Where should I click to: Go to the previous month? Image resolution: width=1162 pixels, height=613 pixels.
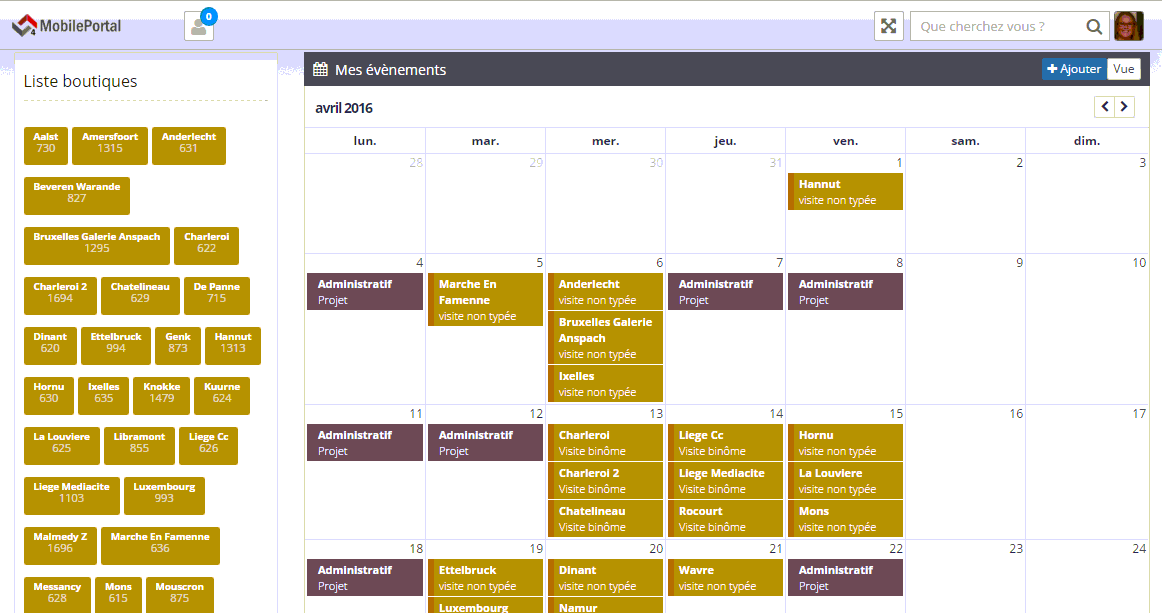[x=1105, y=107]
